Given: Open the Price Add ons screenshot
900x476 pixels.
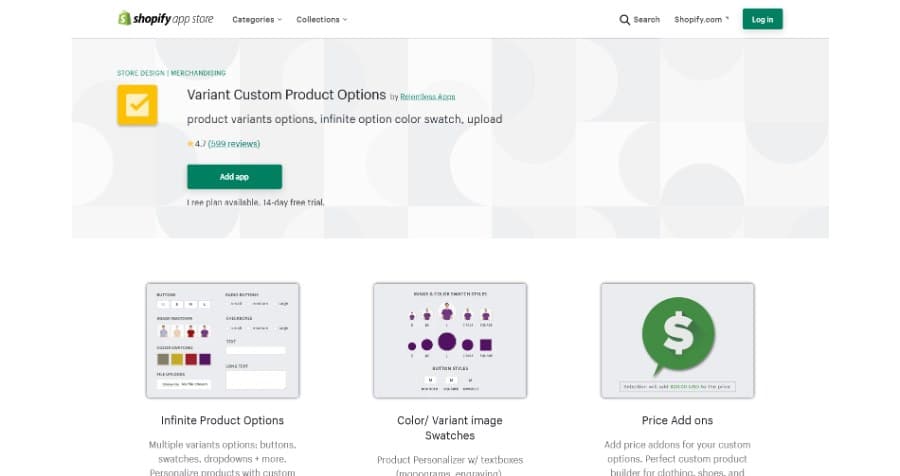Looking at the screenshot, I should [677, 340].
